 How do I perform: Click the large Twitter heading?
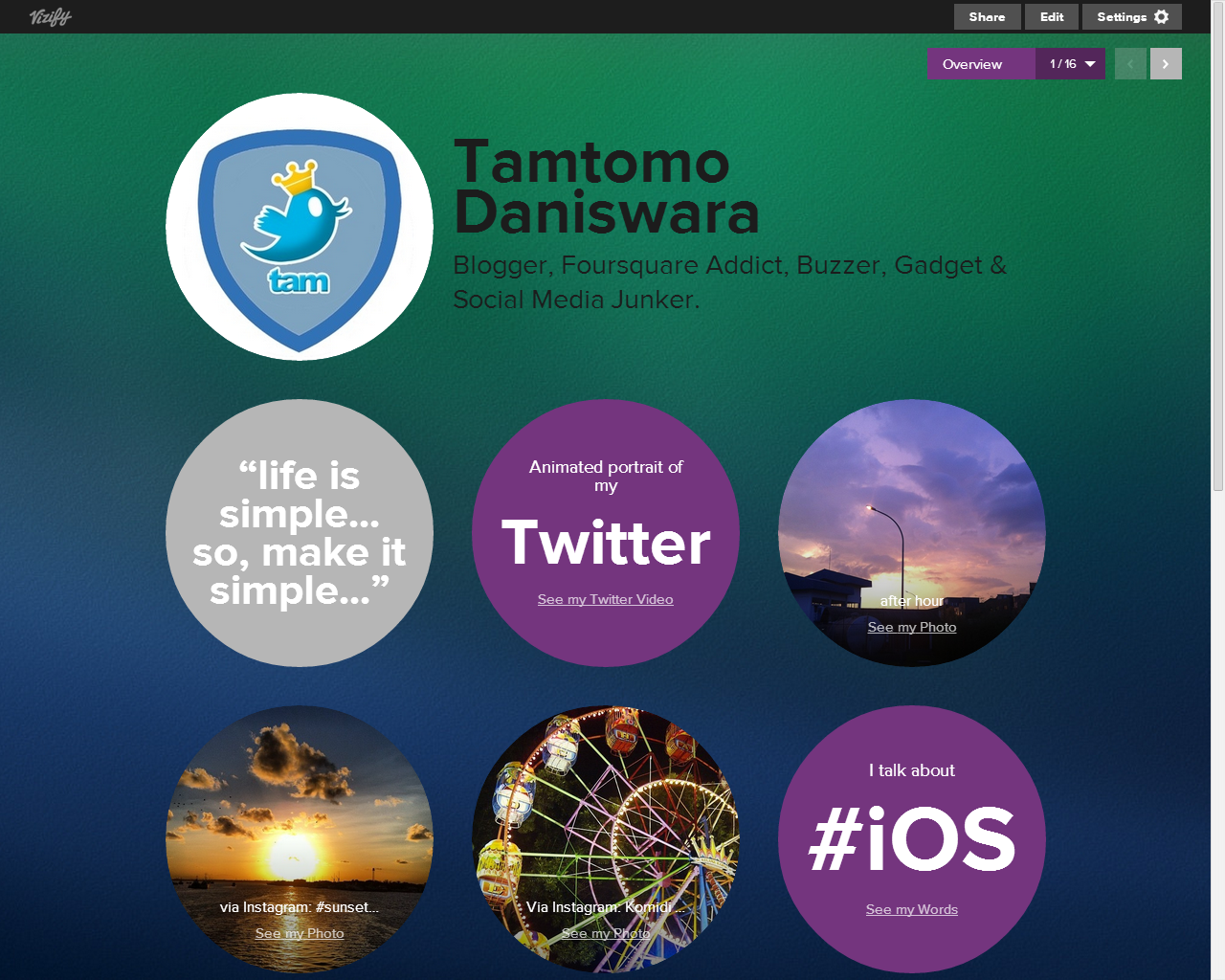[x=606, y=543]
